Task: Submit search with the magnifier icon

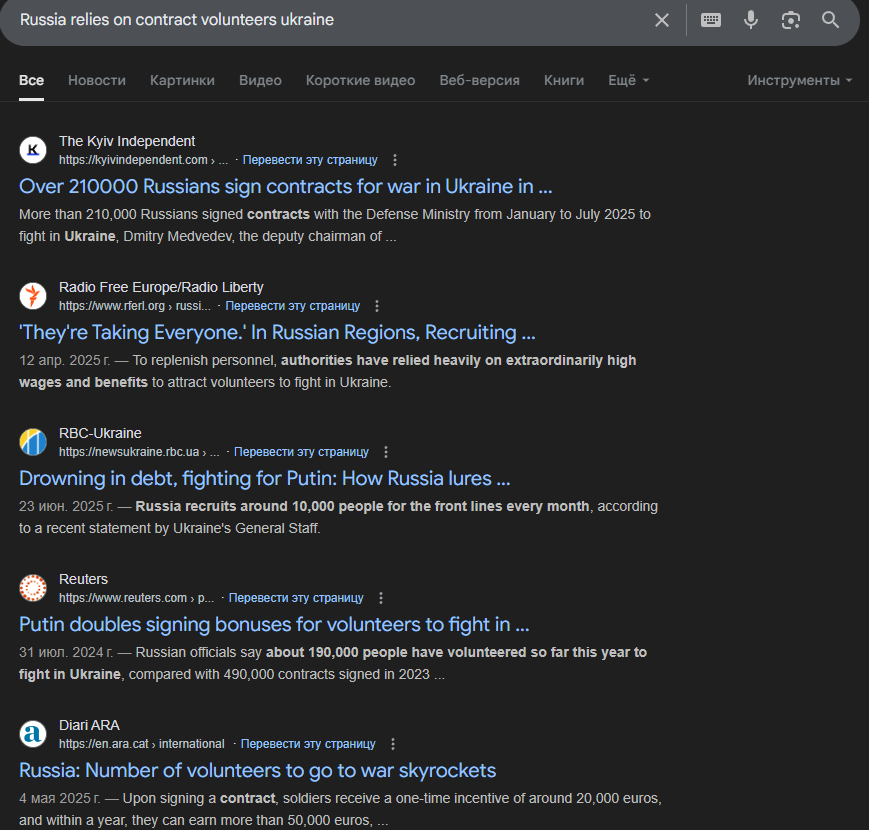Action: tap(830, 20)
